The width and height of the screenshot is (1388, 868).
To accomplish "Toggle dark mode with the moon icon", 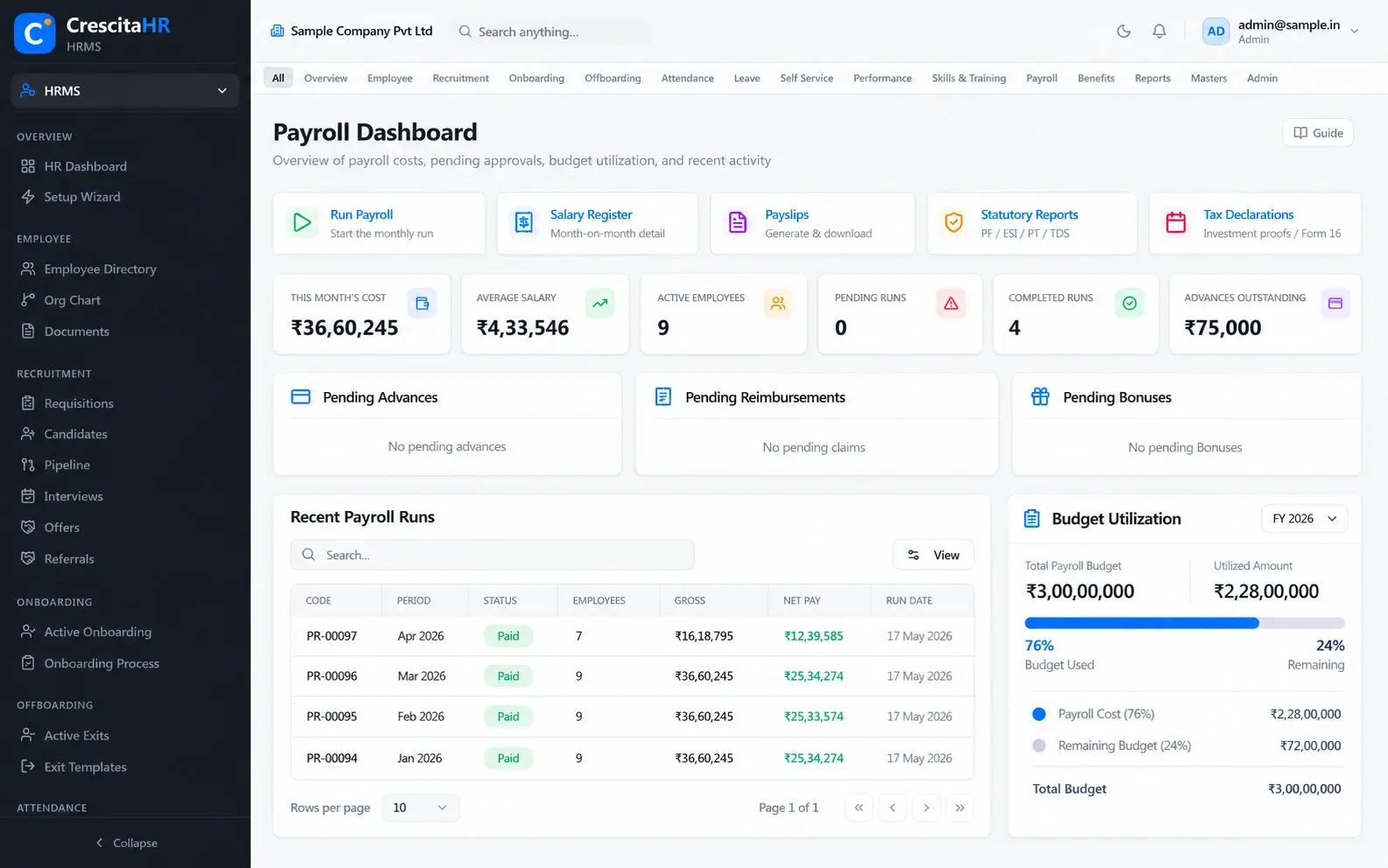I will point(1124,31).
